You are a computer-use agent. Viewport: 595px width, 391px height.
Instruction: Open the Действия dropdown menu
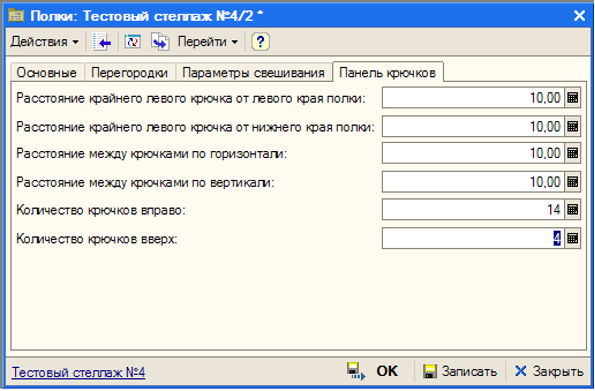[x=44, y=41]
